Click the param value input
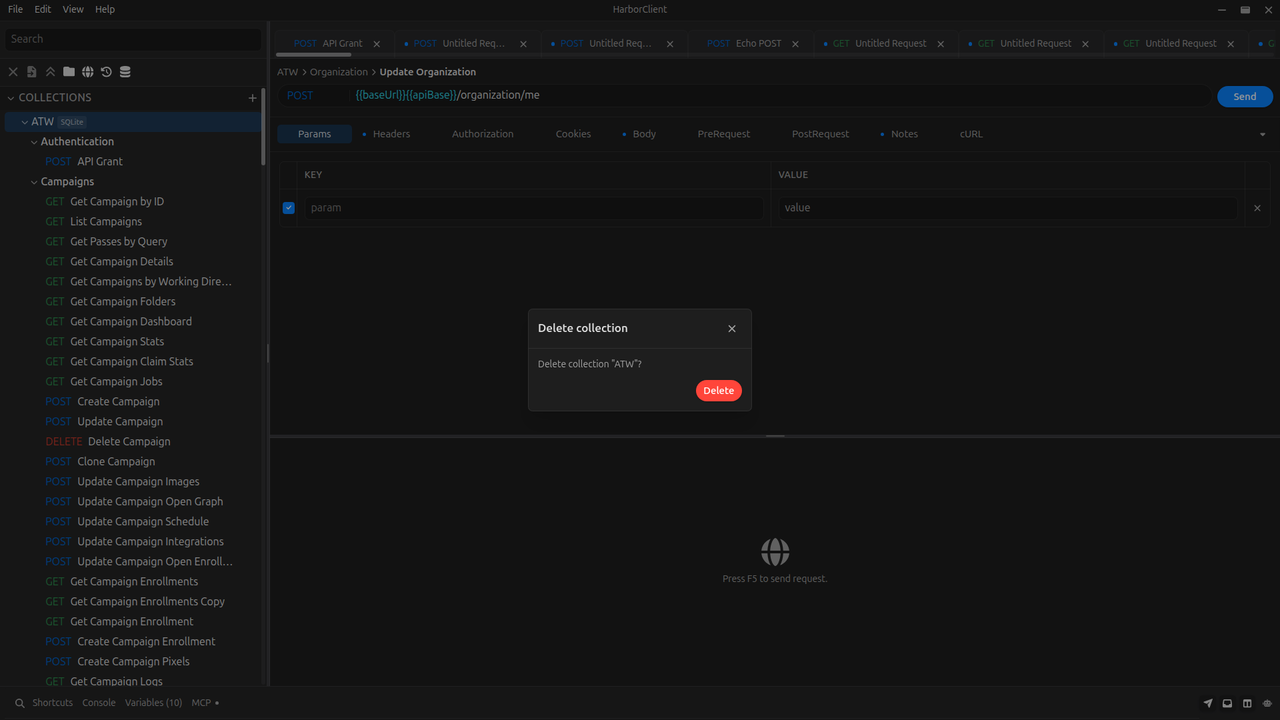Image resolution: width=1280 pixels, height=720 pixels. click(1007, 208)
